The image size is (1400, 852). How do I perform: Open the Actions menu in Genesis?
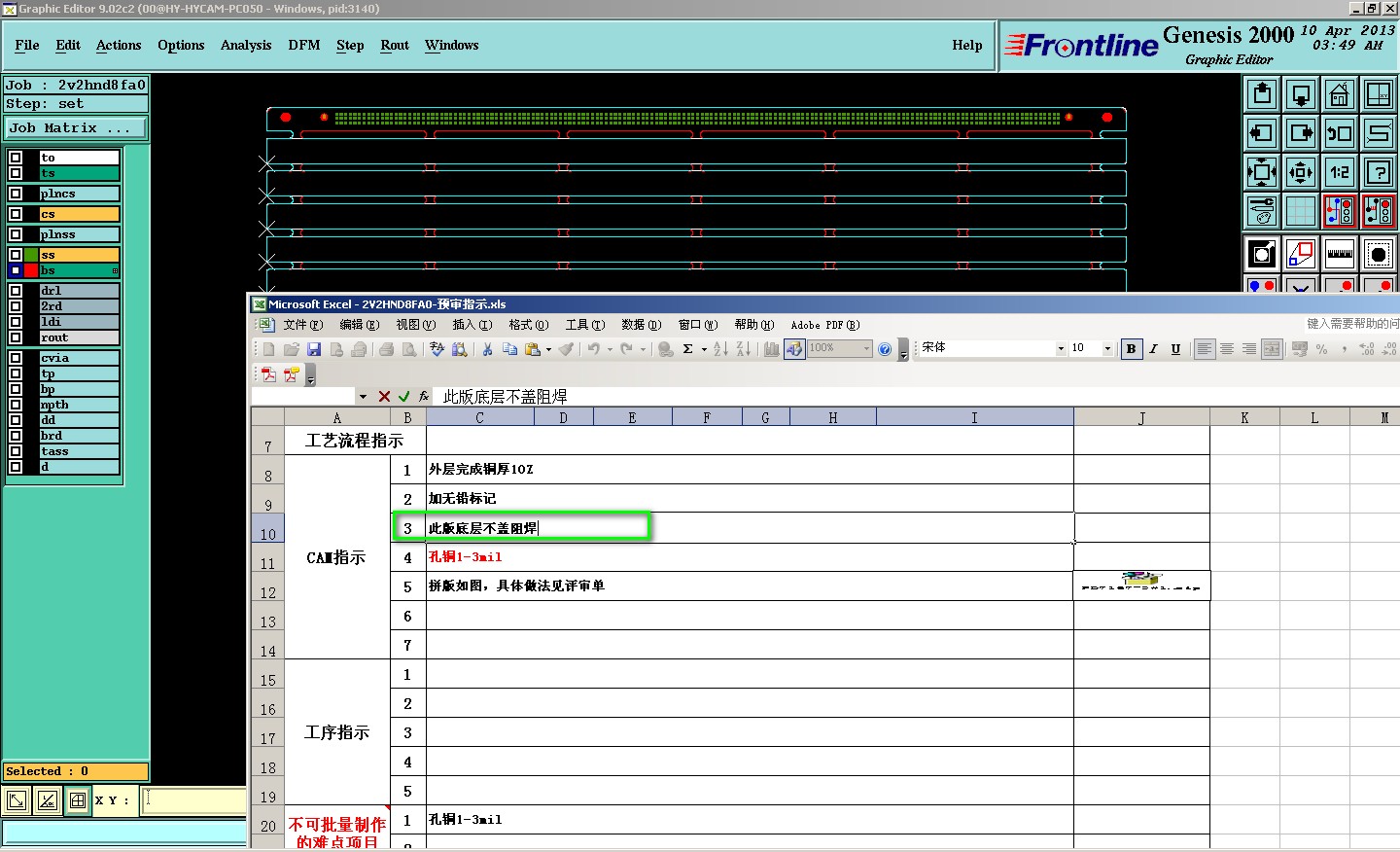[119, 46]
